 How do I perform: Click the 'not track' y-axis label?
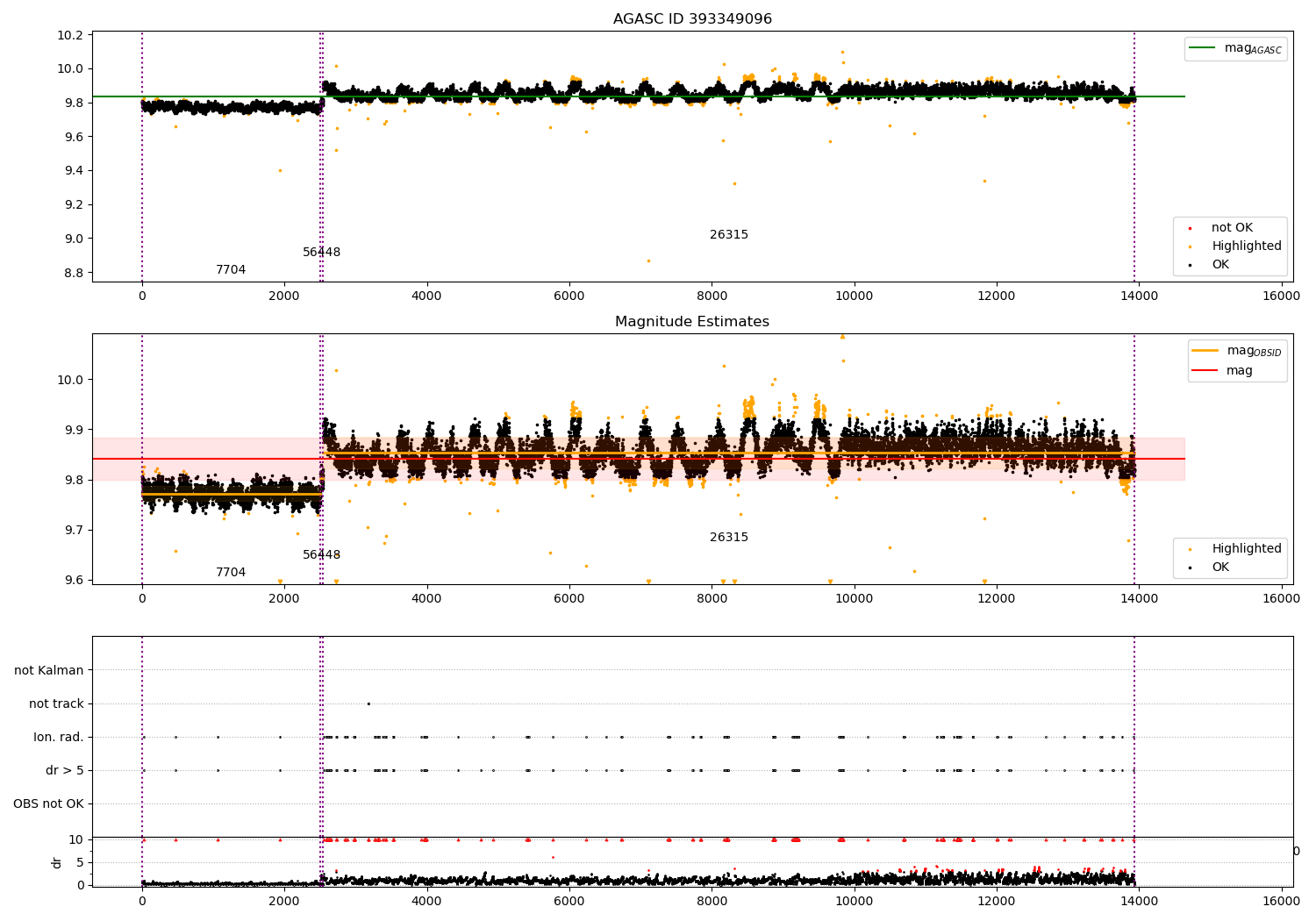(x=56, y=704)
